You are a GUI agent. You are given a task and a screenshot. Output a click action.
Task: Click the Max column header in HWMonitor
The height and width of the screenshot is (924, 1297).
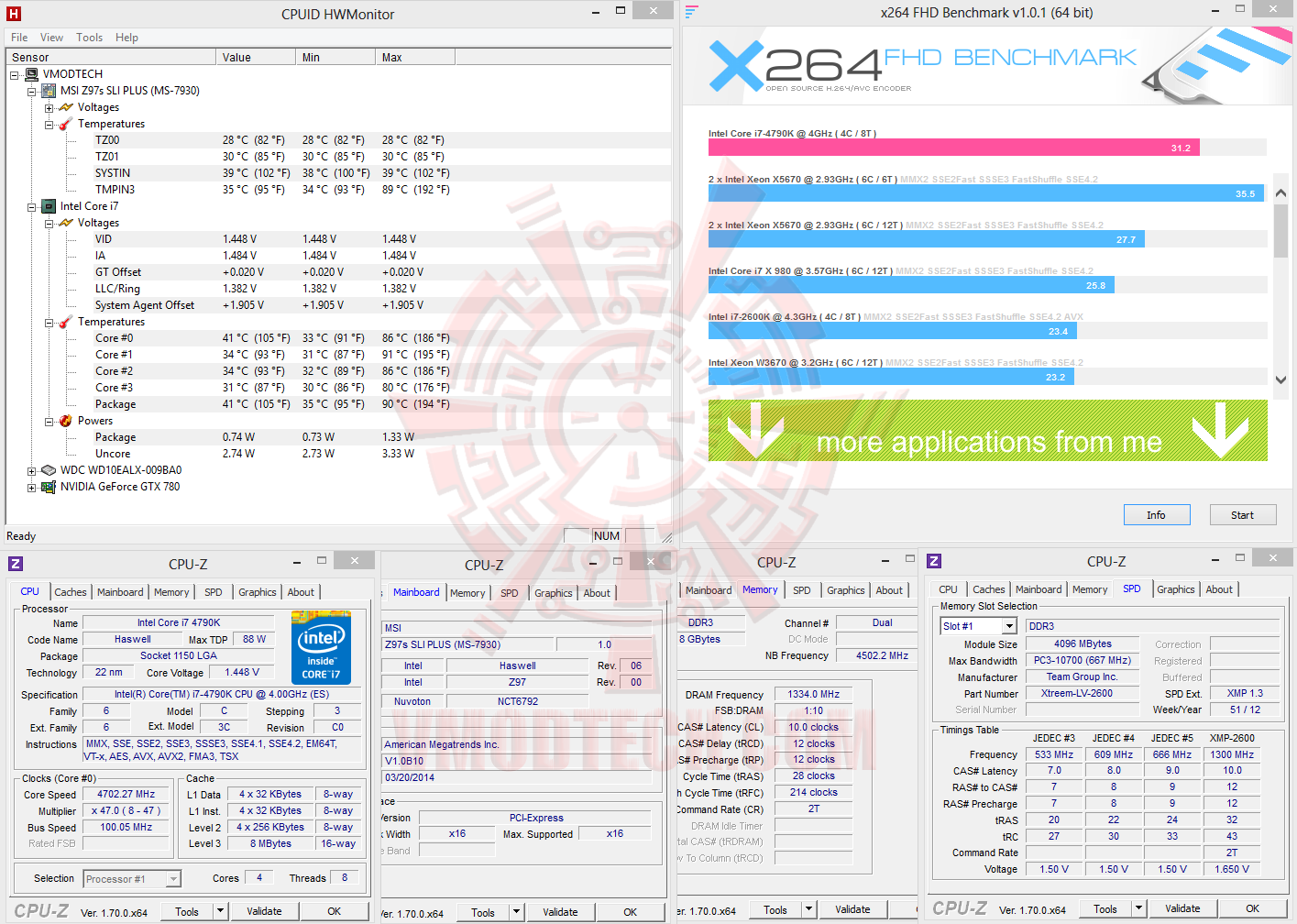(415, 57)
